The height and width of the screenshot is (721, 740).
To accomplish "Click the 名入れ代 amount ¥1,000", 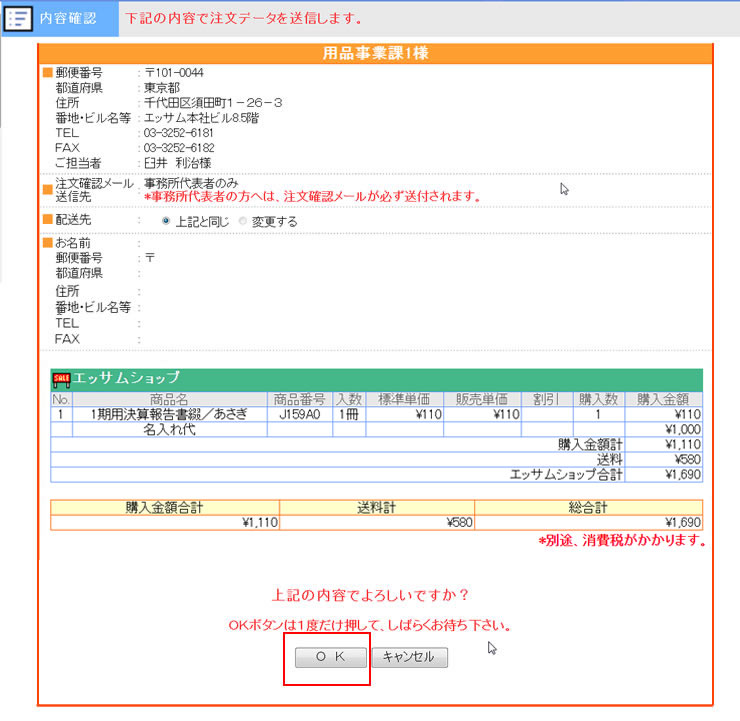I will 682,429.
